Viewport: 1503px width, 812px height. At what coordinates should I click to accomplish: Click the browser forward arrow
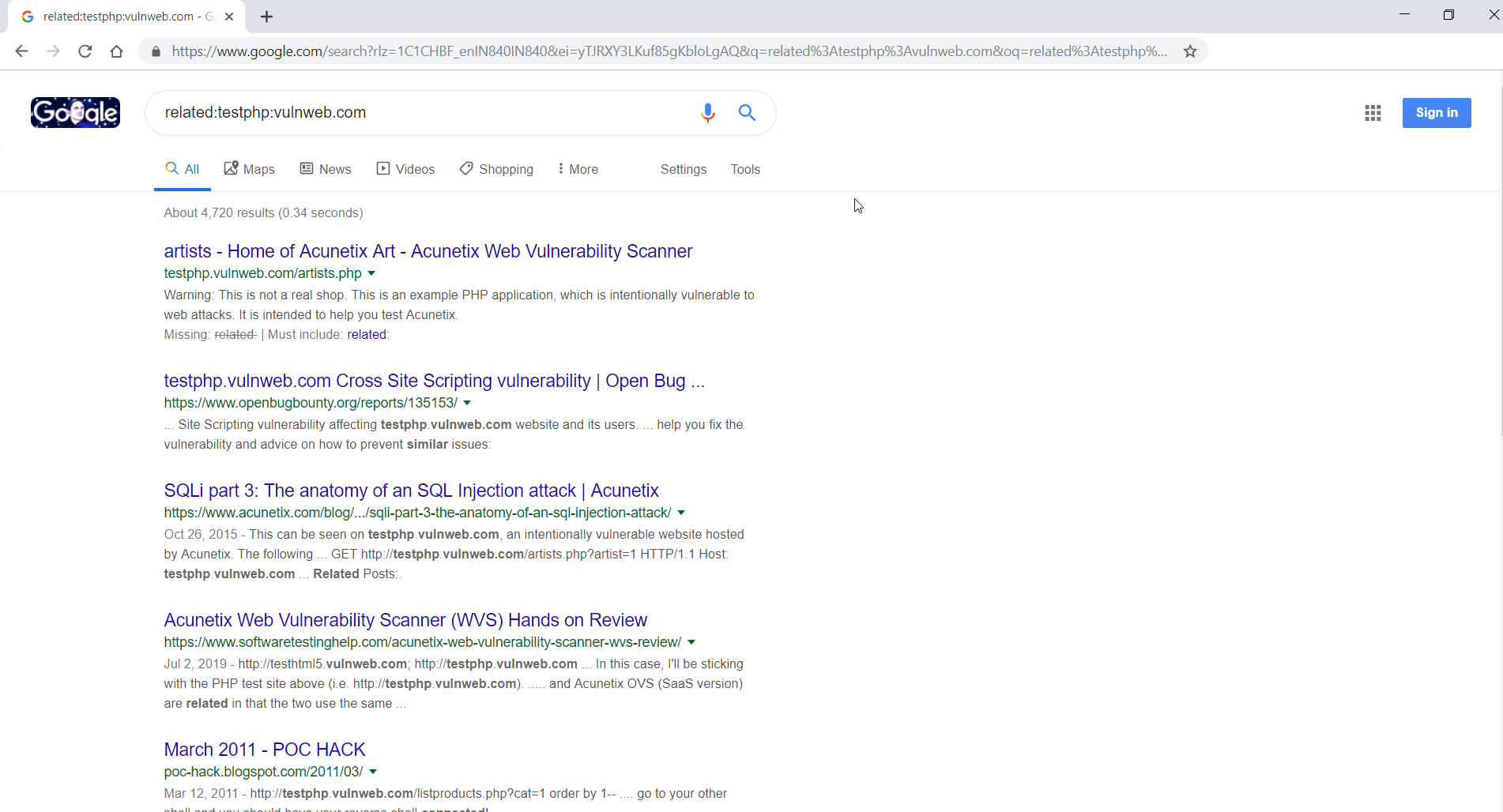[53, 51]
